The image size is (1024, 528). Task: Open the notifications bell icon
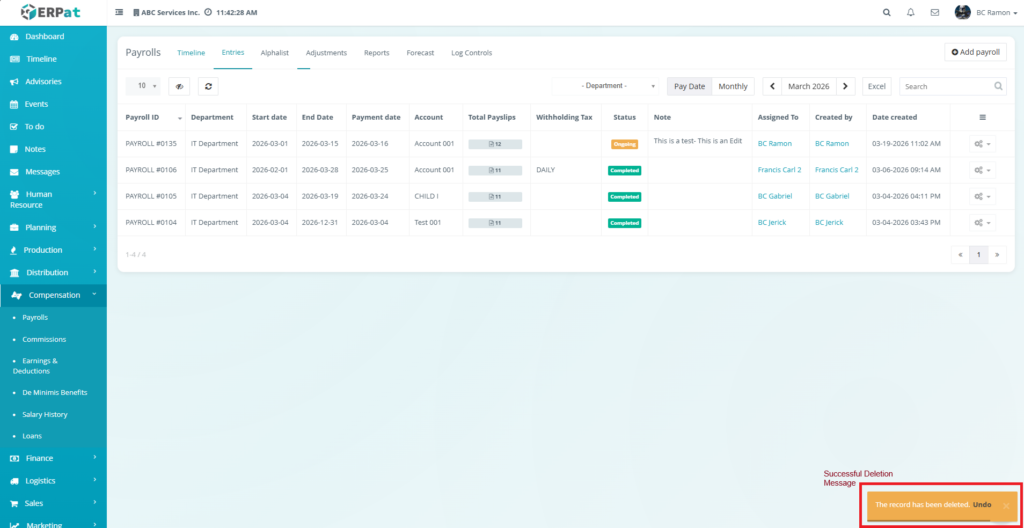click(910, 12)
